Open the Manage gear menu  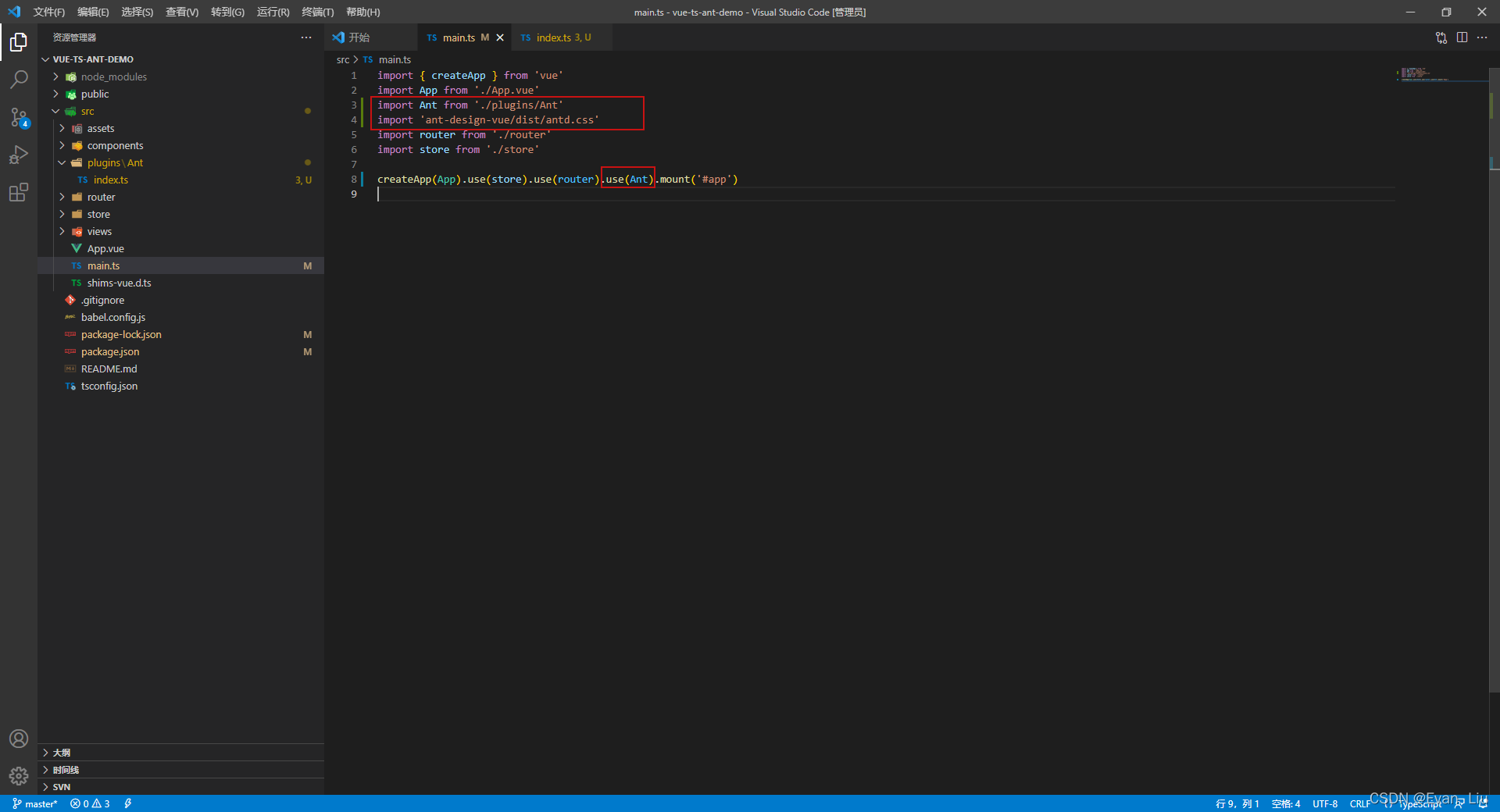(x=19, y=776)
